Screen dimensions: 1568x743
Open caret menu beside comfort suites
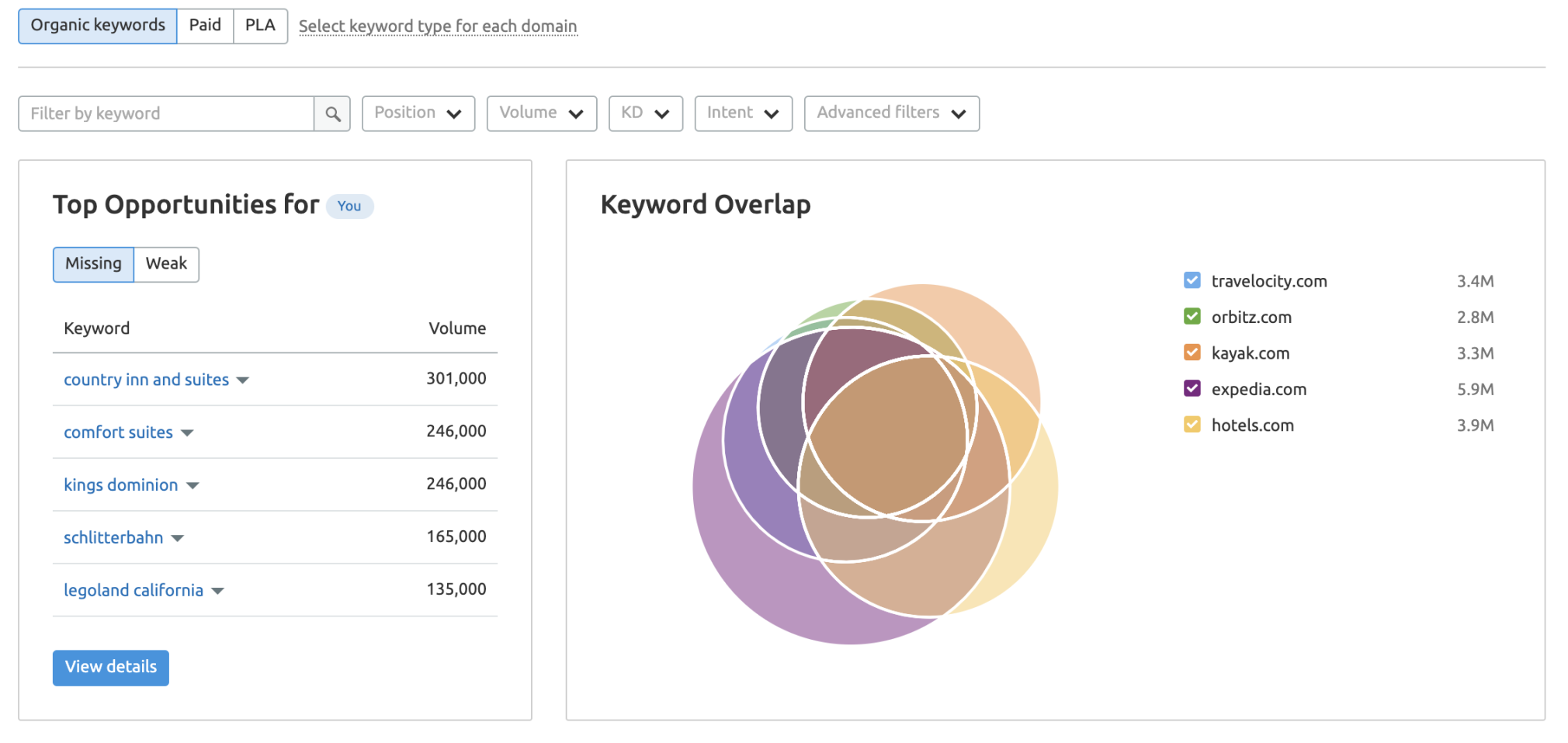(187, 433)
